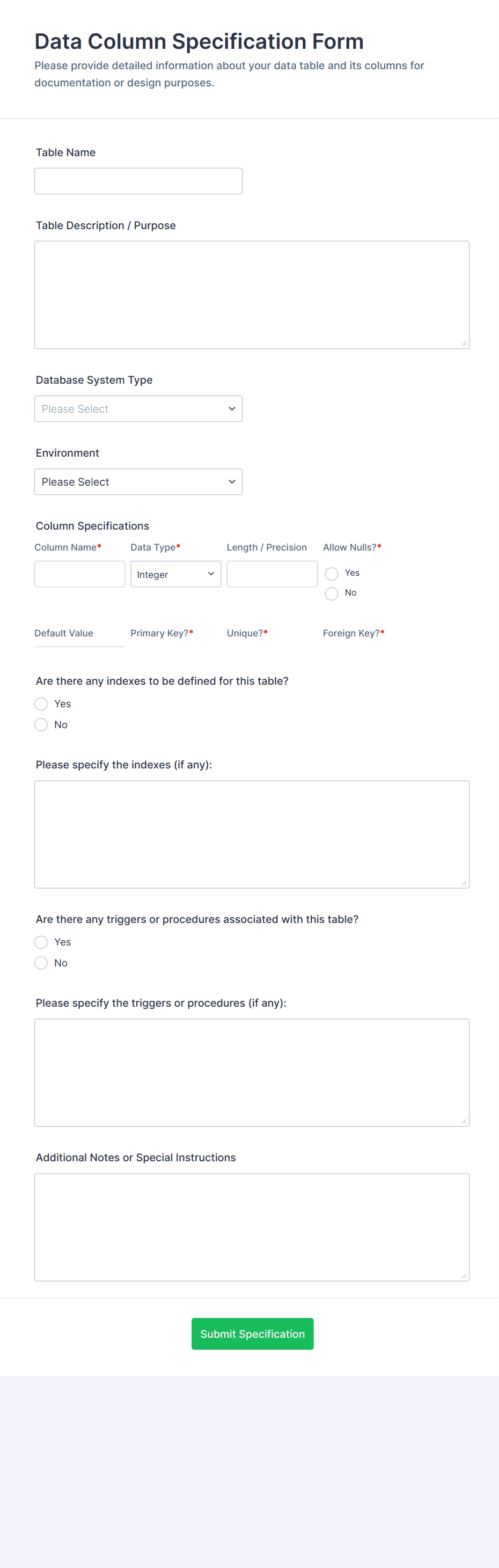
Task: Select No for triggers or procedures
Action: click(x=41, y=962)
